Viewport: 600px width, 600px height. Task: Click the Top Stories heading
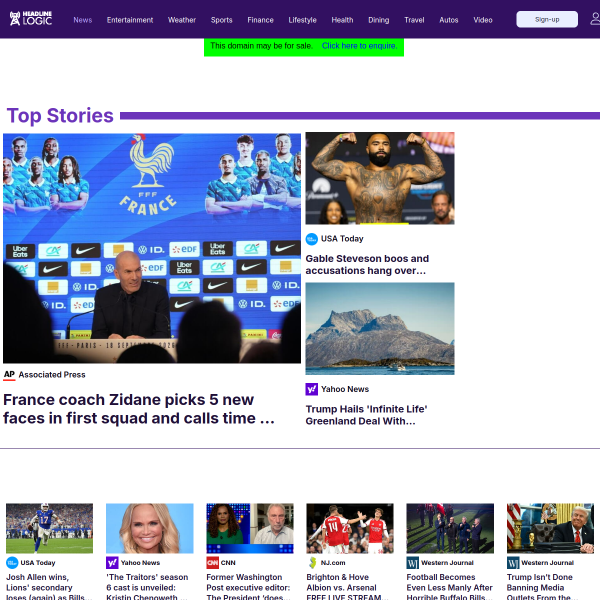coord(60,116)
